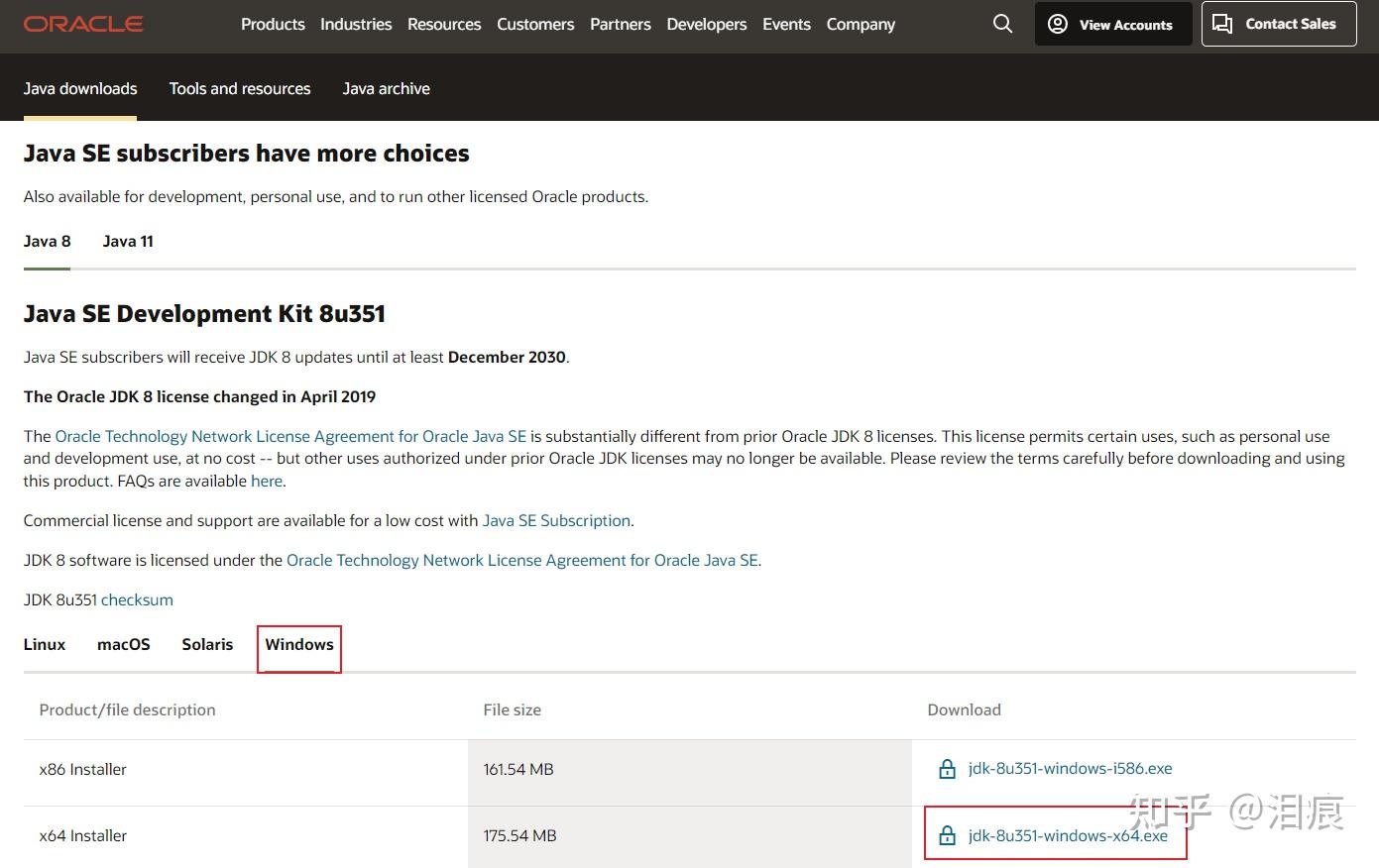
Task: Open the search magnifier icon
Action: point(1002,24)
